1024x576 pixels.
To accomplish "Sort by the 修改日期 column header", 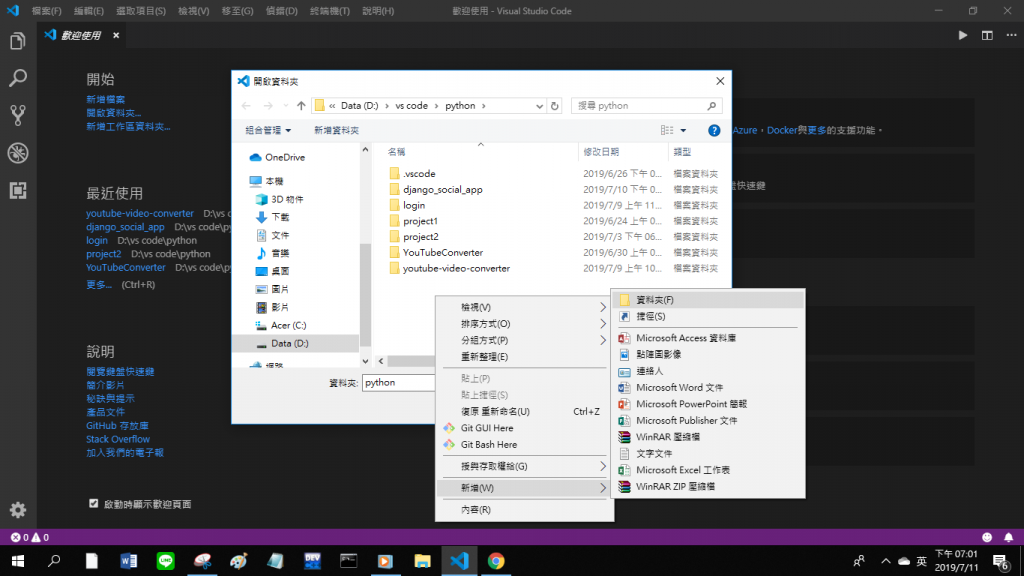I will click(x=601, y=152).
